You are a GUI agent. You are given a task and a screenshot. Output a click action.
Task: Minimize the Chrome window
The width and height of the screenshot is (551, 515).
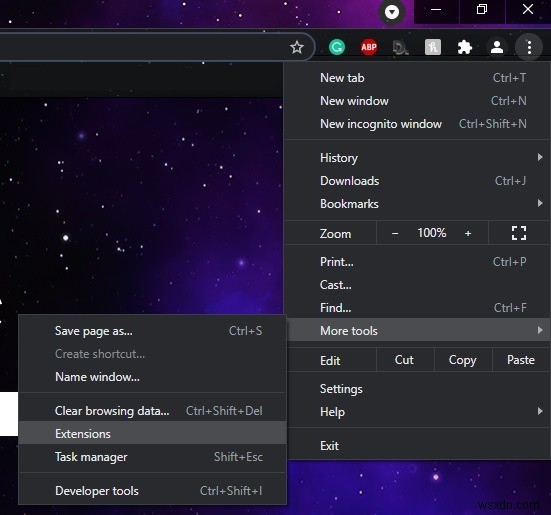click(436, 10)
